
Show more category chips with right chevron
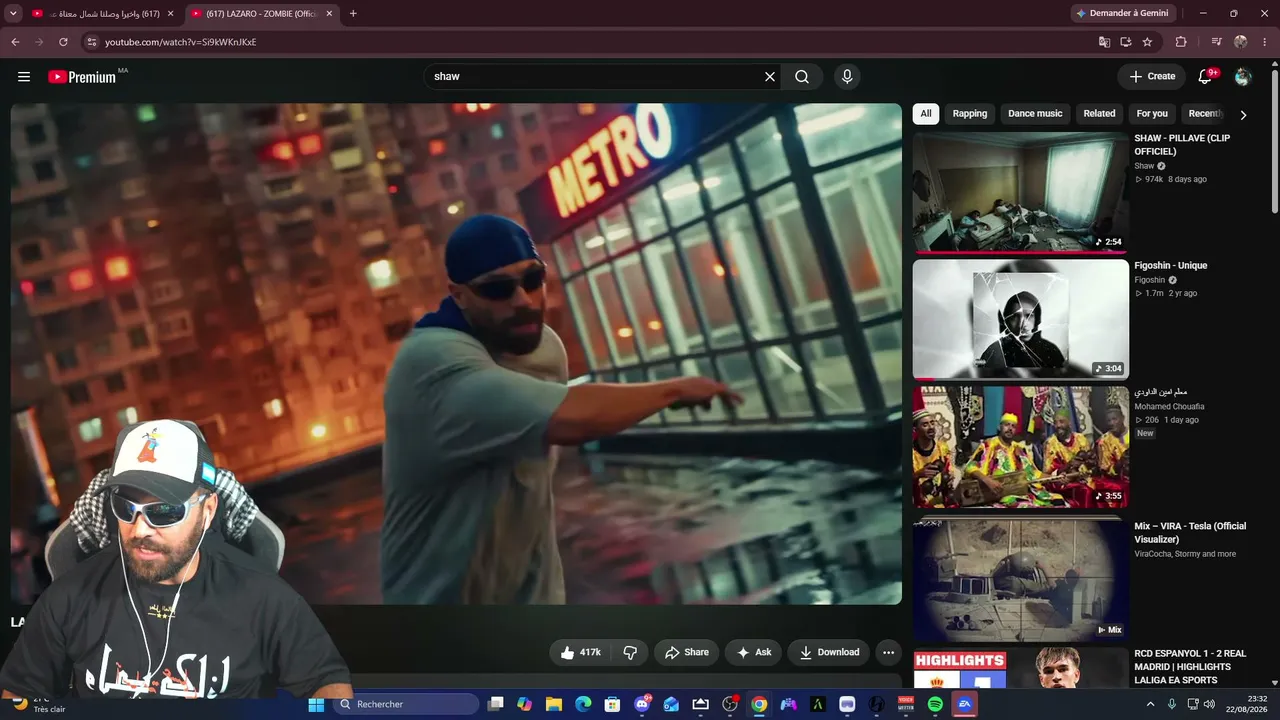tap(1243, 114)
